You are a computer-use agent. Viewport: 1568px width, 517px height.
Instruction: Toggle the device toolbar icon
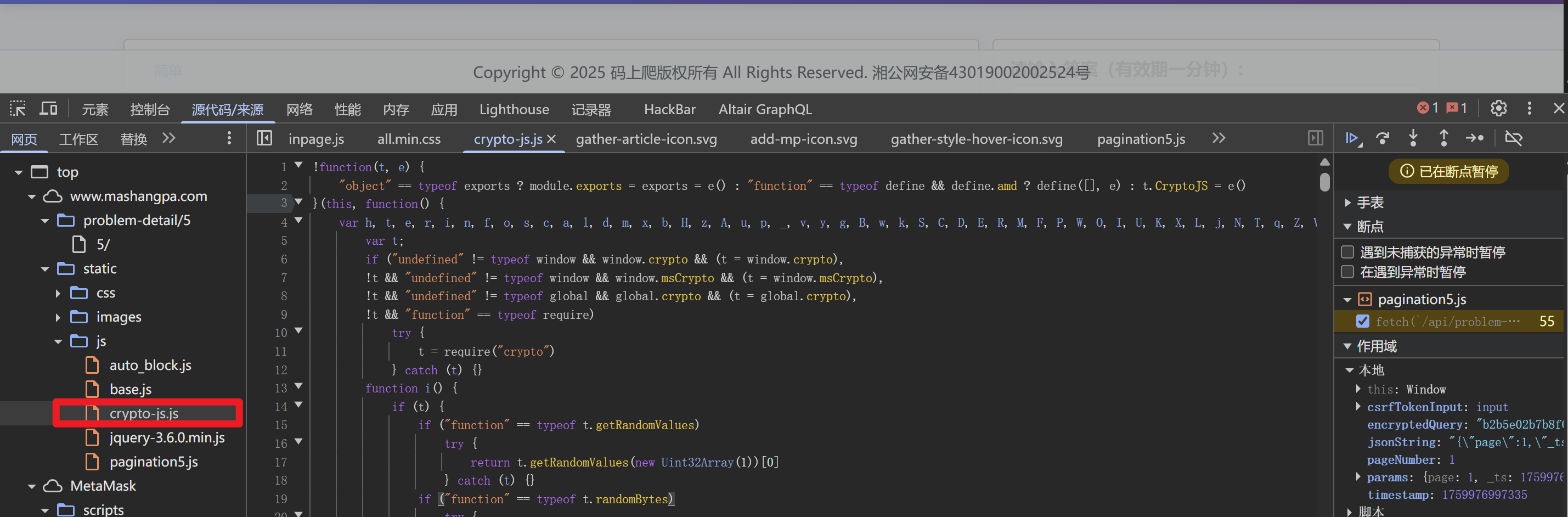point(48,109)
